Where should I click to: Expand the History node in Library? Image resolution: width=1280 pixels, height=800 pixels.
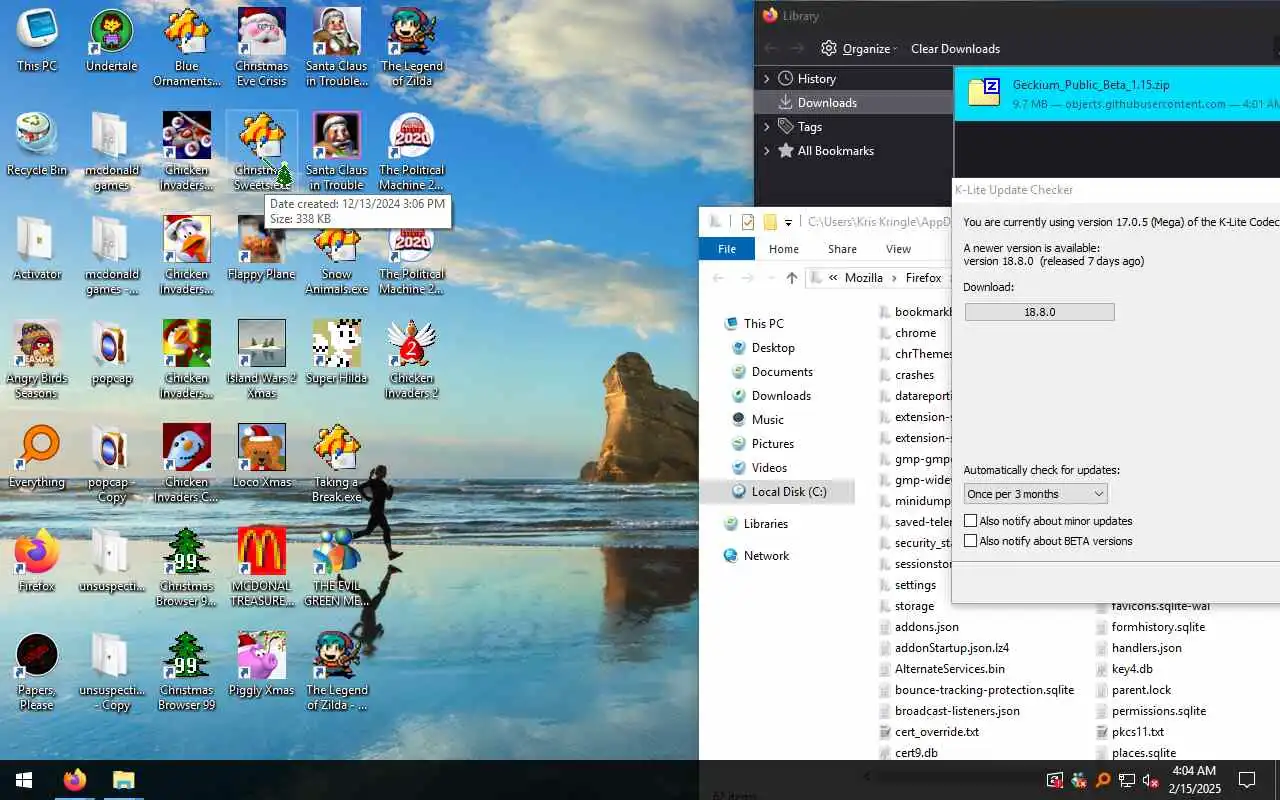pos(767,78)
